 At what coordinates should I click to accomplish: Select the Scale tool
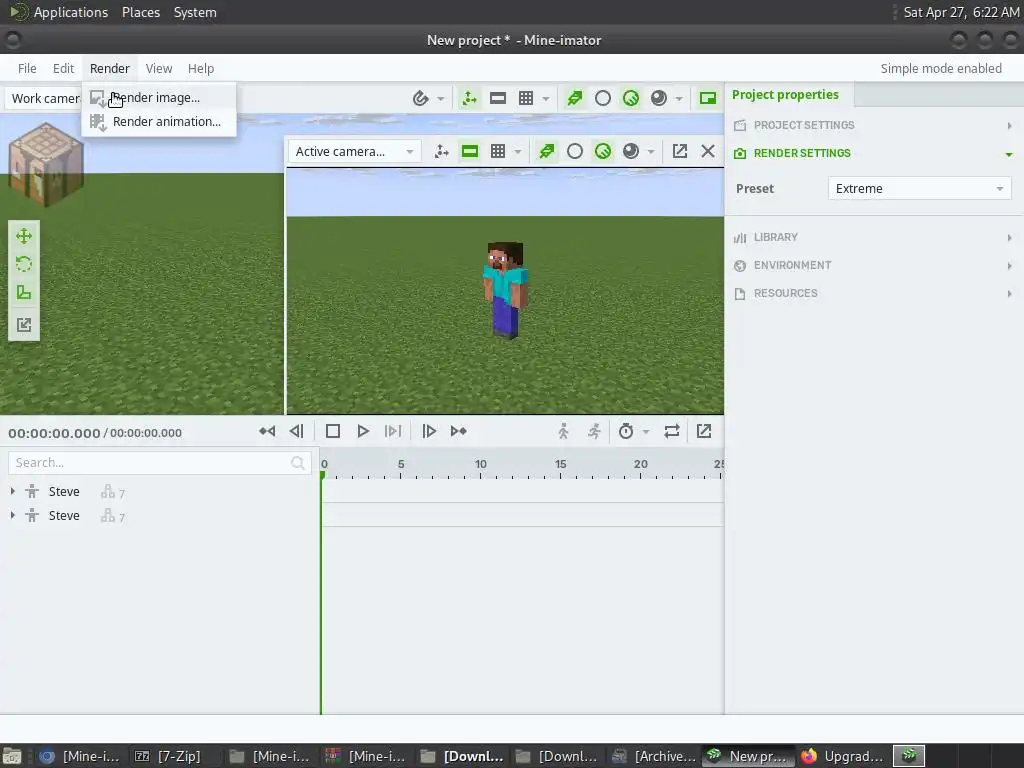(24, 293)
